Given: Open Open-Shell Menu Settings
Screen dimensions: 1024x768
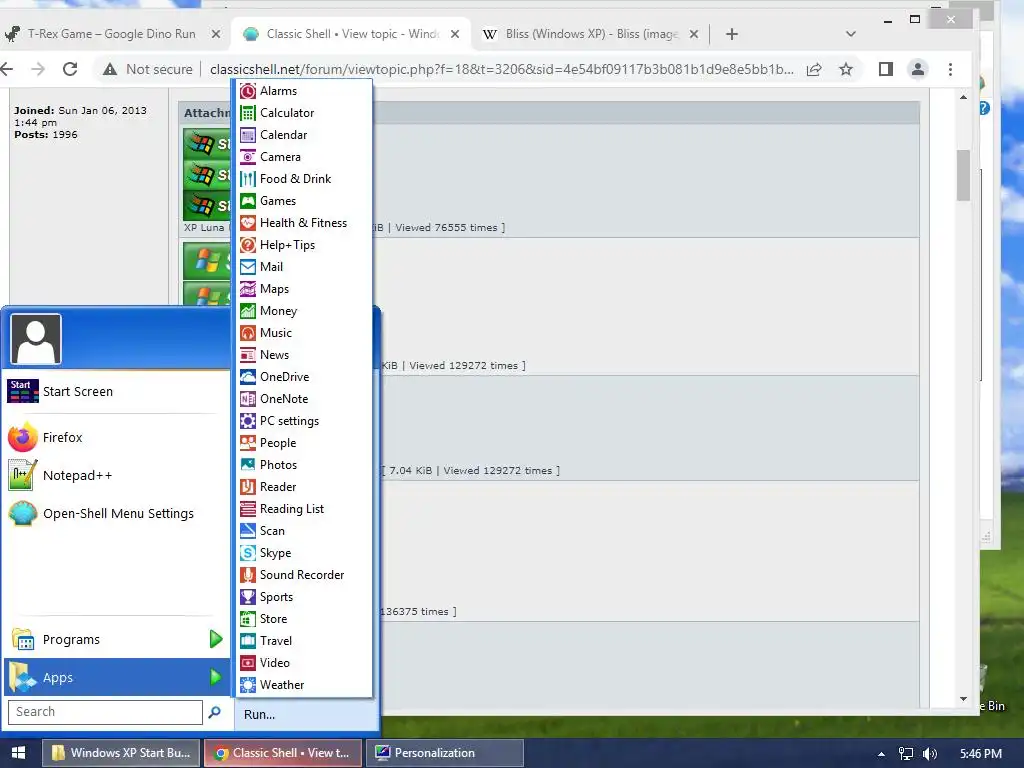Looking at the screenshot, I should [118, 513].
